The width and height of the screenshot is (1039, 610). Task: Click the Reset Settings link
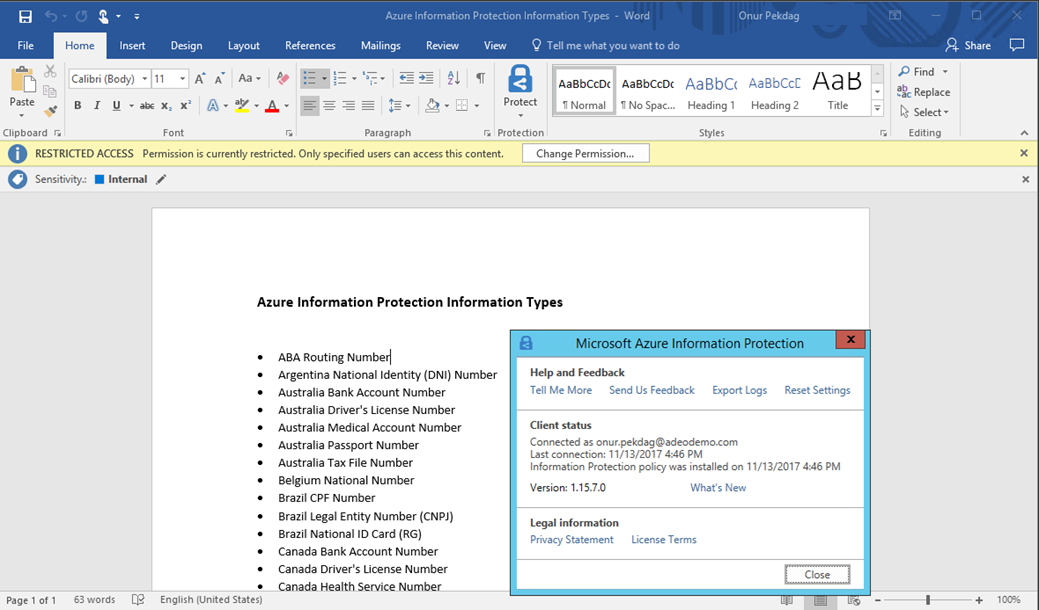(x=817, y=390)
